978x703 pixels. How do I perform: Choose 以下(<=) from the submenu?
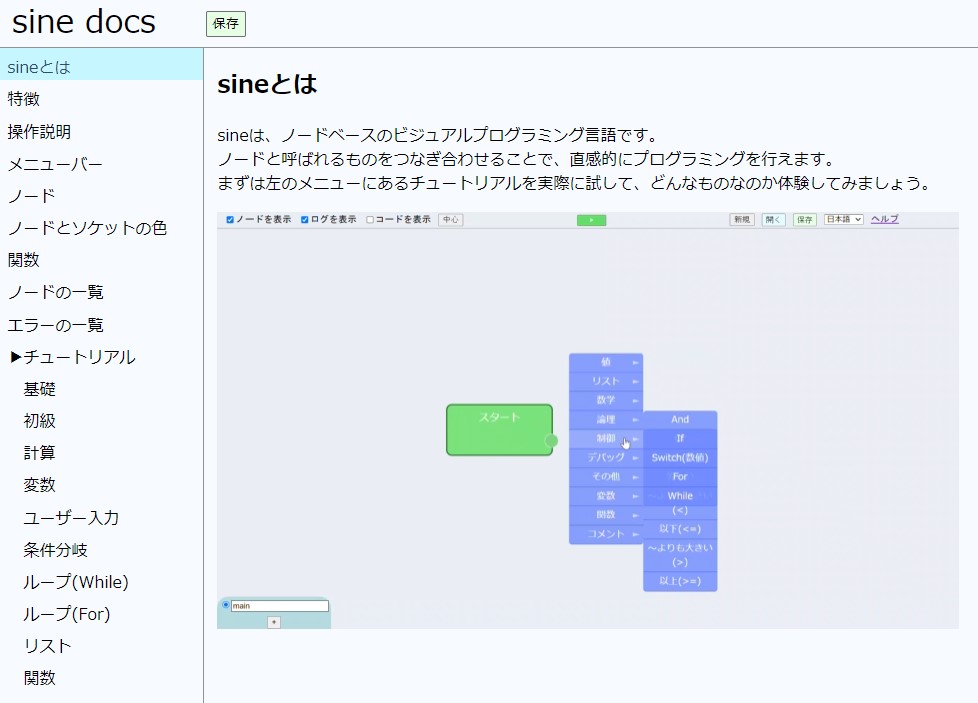point(680,529)
